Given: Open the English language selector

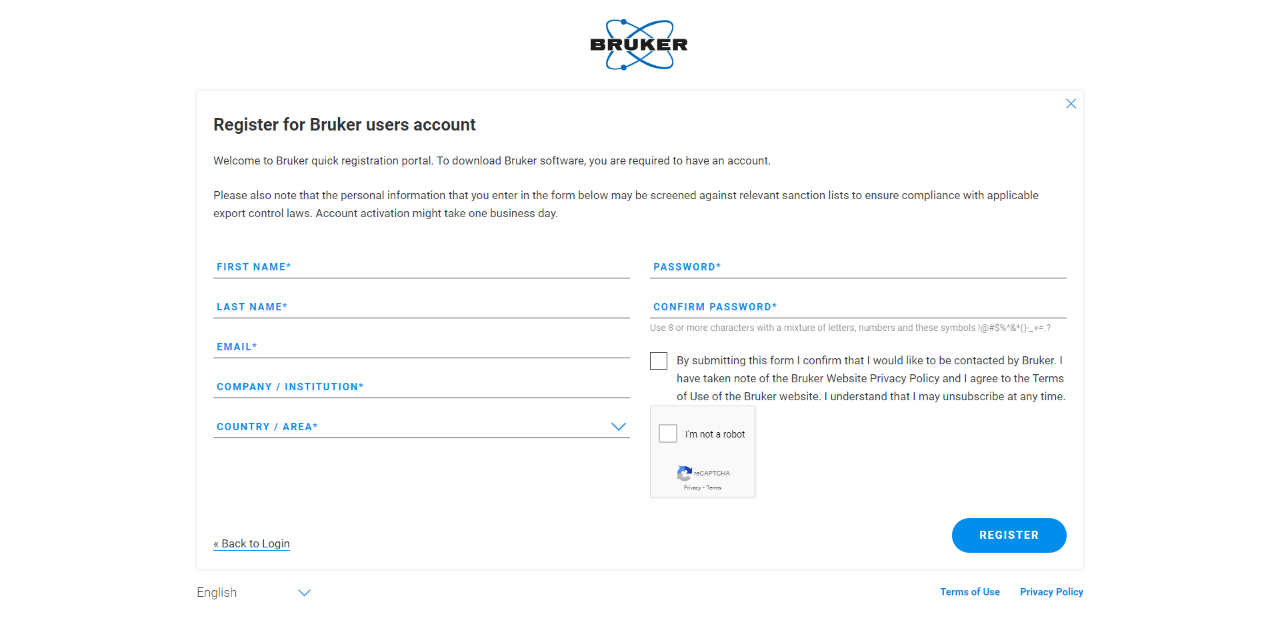Looking at the screenshot, I should [x=254, y=593].
